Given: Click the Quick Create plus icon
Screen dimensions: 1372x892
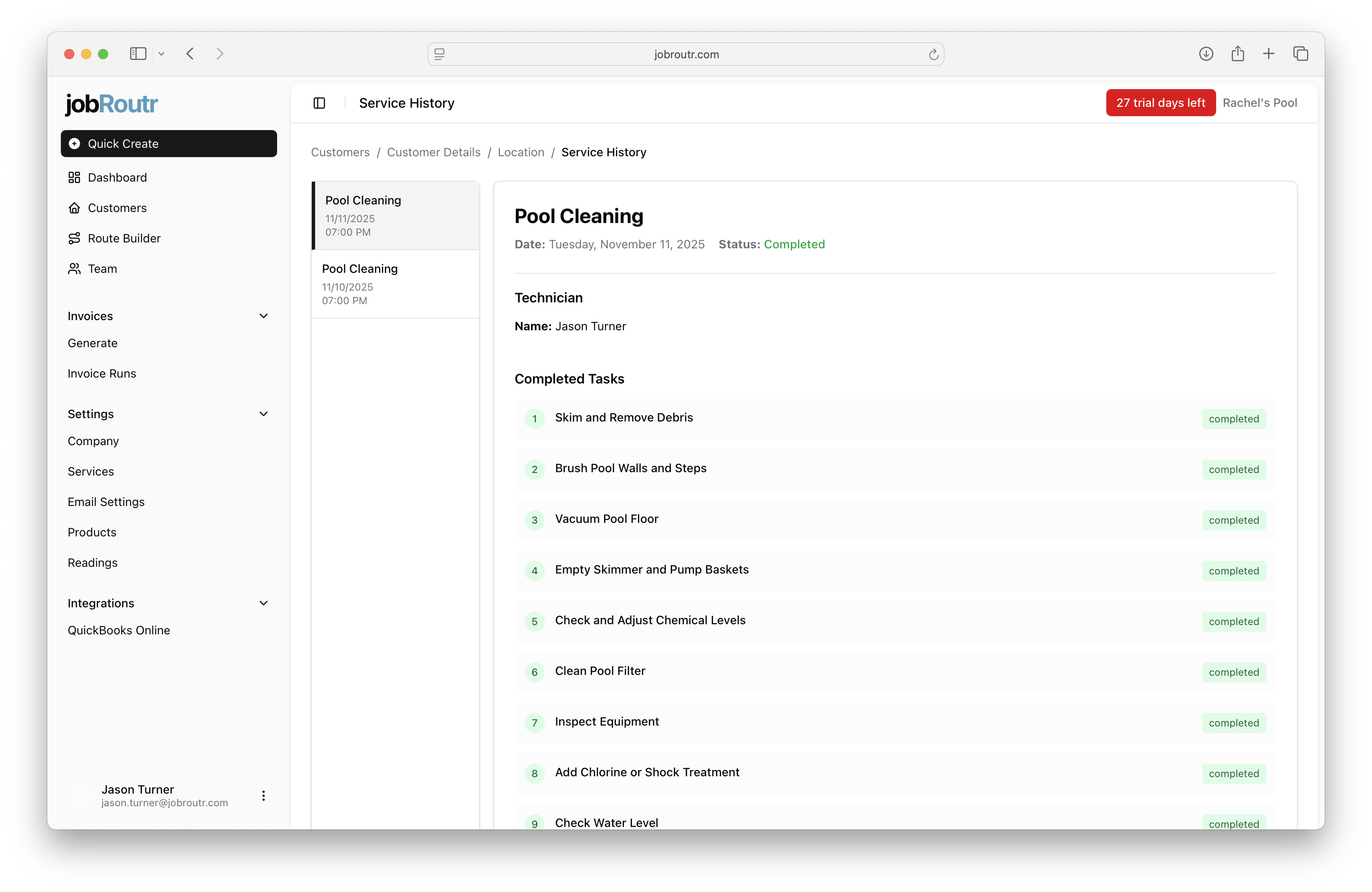Looking at the screenshot, I should click(x=74, y=144).
